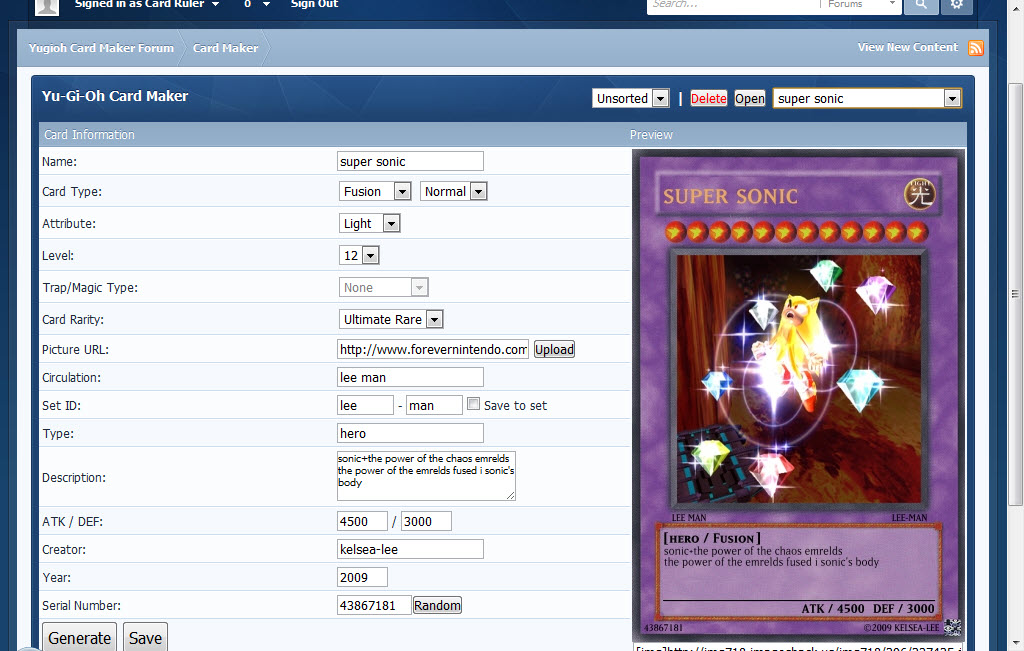Click the top search box
Image resolution: width=1024 pixels, height=651 pixels.
[733, 5]
